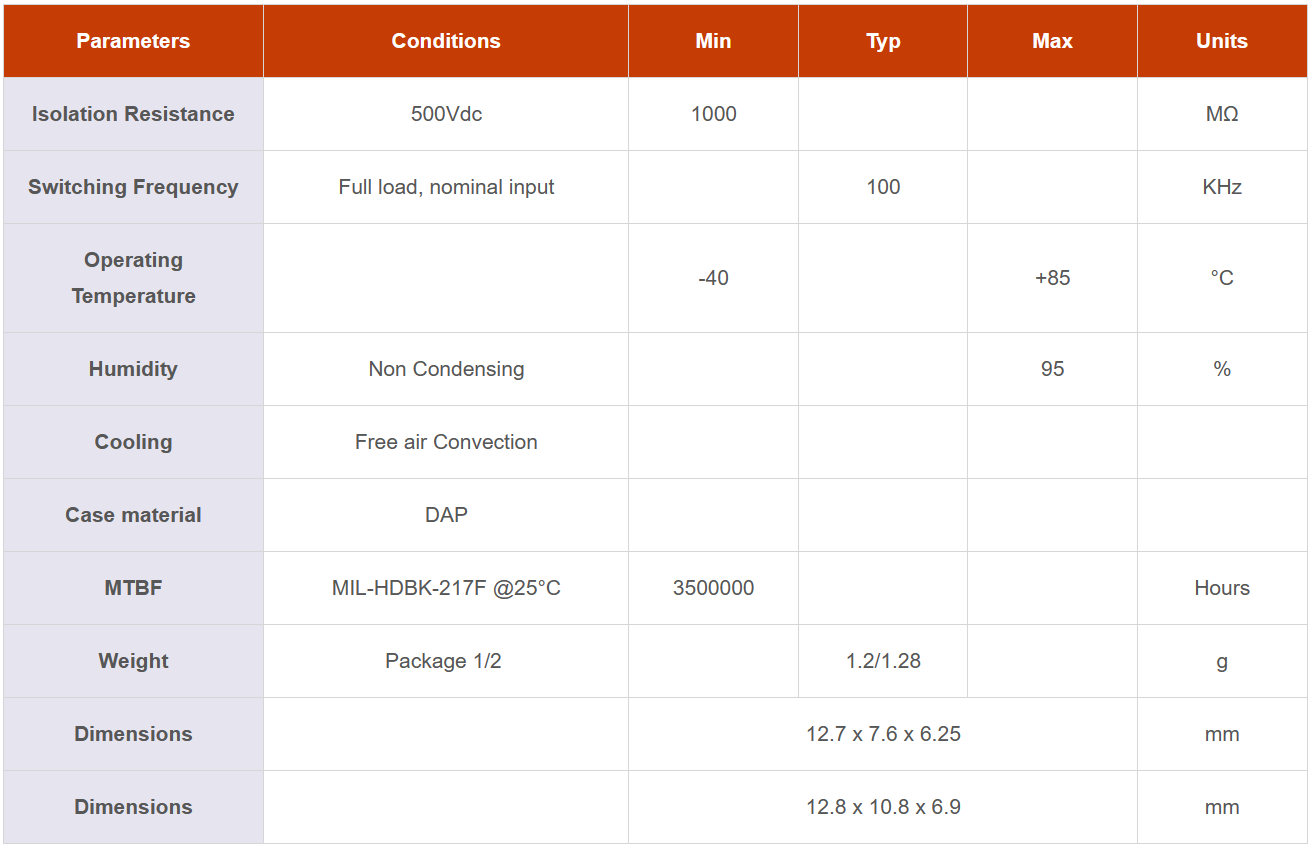
Task: Select the 500Vdc condition cell
Action: 446,114
